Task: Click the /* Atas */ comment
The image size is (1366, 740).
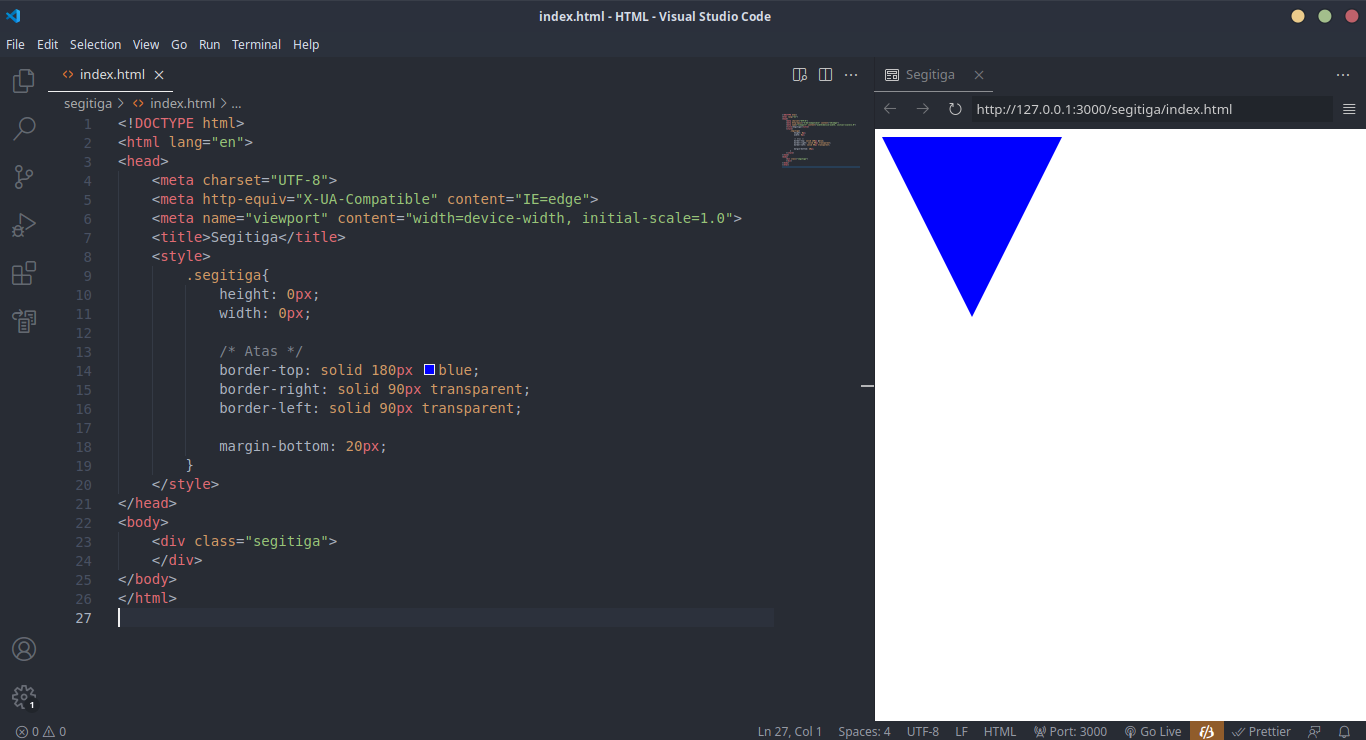Action: coord(261,351)
